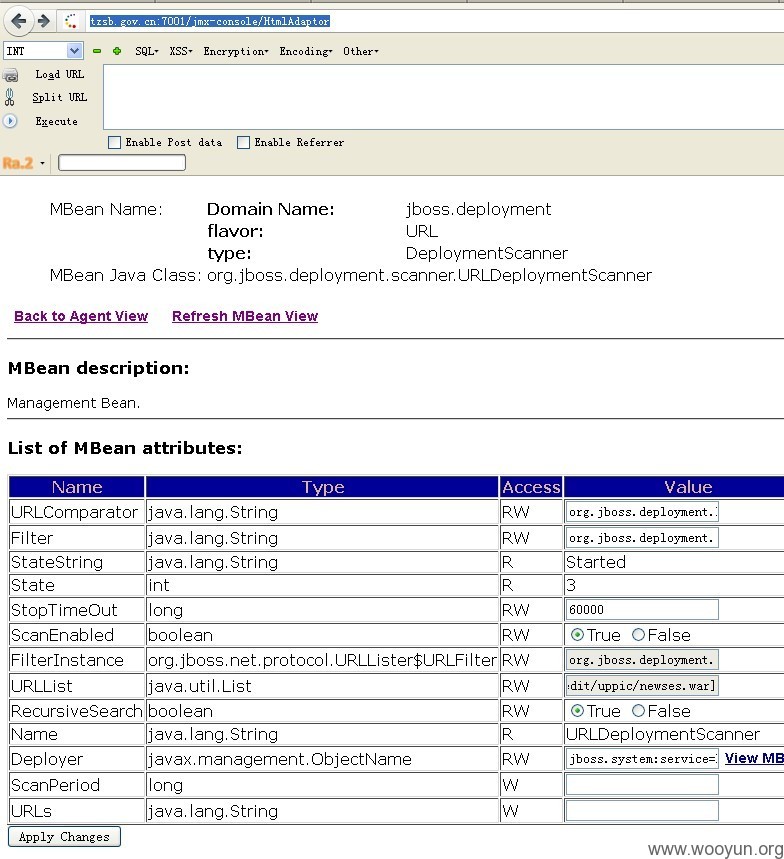
Task: Go forward using browser forward arrow
Action: (44, 21)
